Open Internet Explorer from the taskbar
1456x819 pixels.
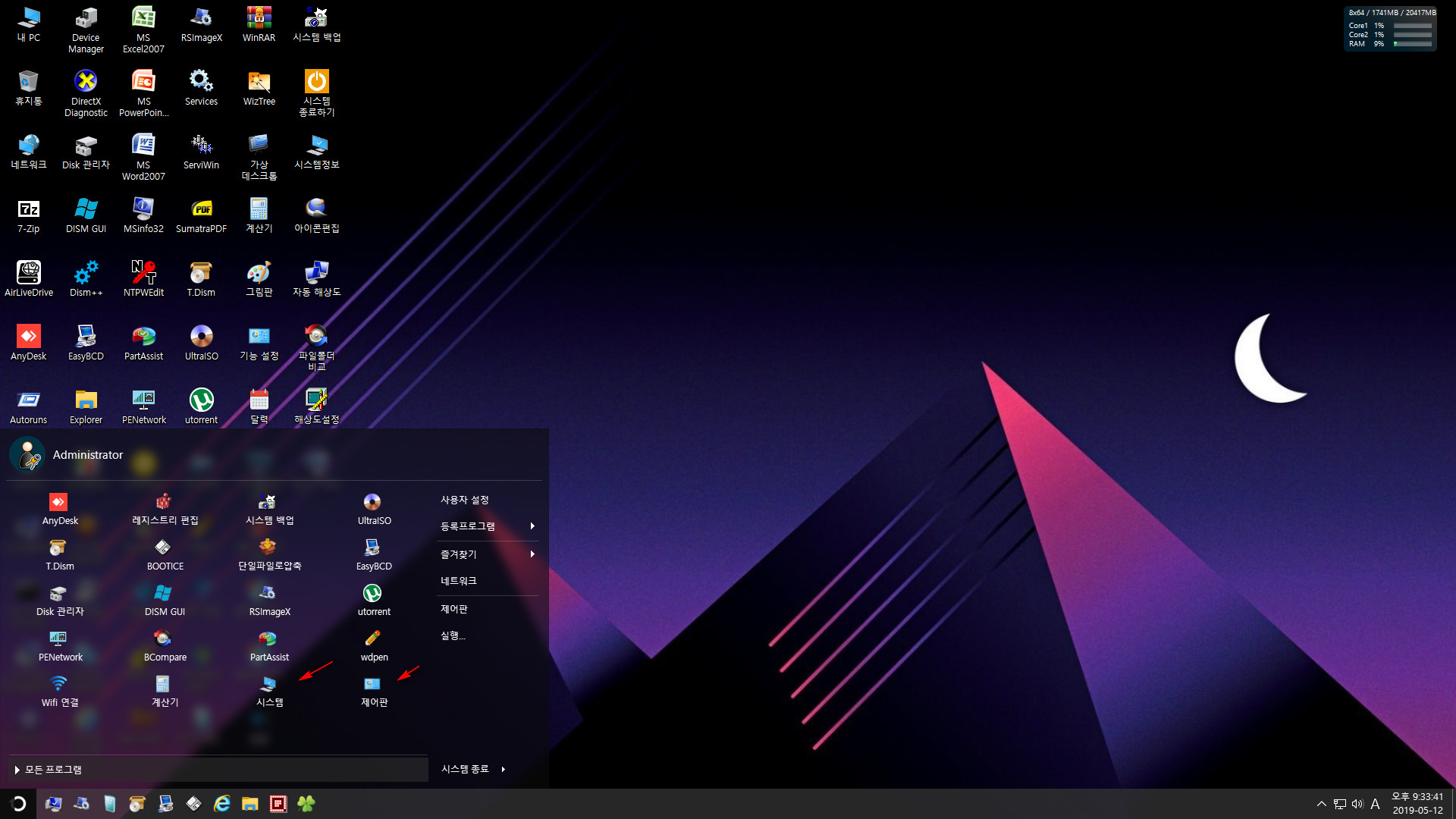coord(221,804)
